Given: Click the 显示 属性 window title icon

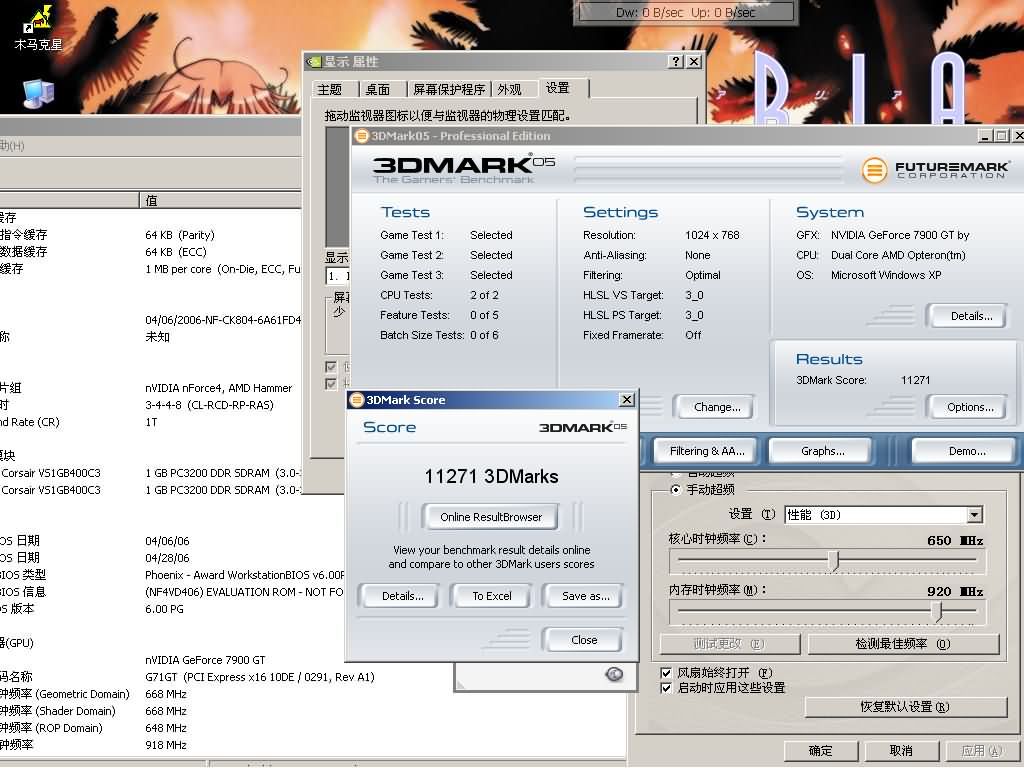Looking at the screenshot, I should (x=314, y=61).
